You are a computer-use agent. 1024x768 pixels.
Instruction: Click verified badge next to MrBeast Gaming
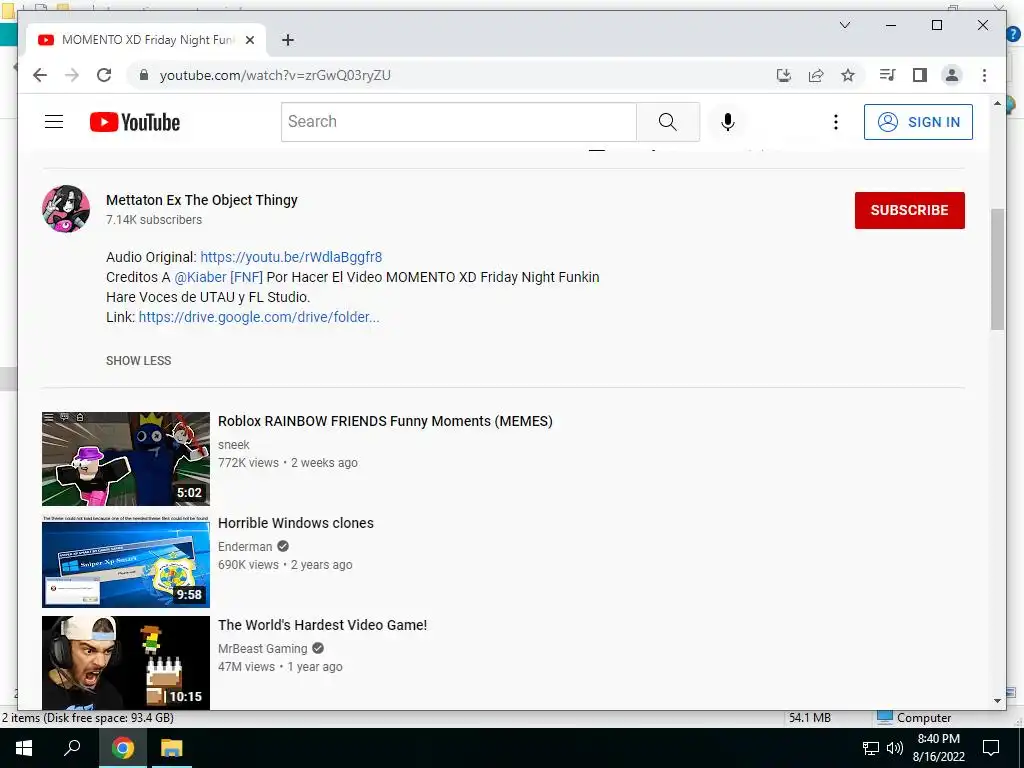click(x=318, y=648)
